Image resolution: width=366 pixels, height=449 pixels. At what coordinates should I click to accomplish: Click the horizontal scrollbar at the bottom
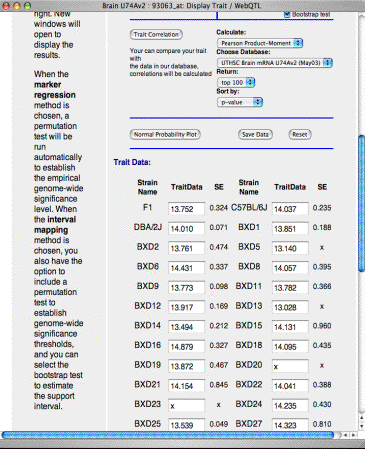point(168,435)
